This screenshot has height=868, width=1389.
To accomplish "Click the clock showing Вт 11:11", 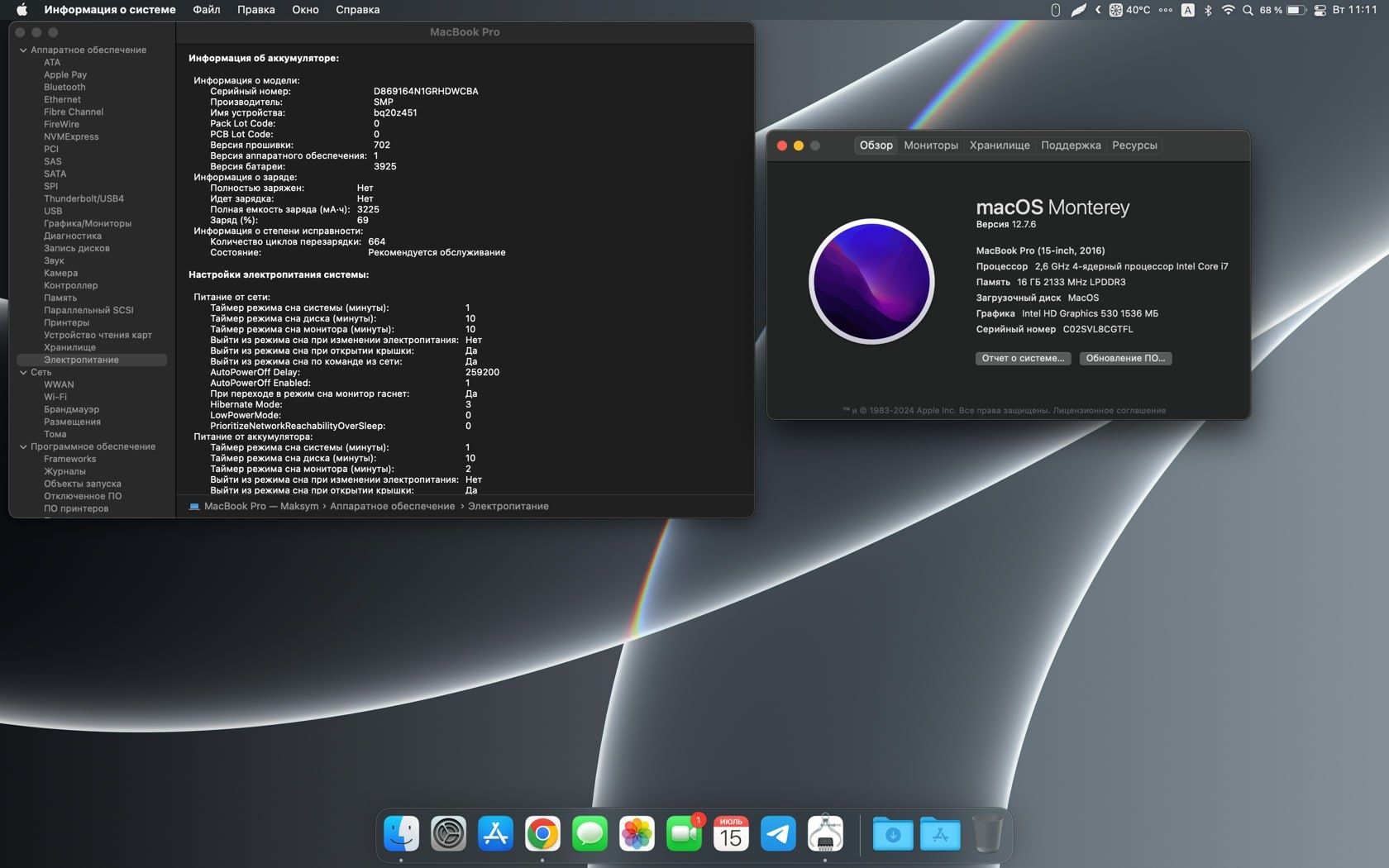I will [x=1354, y=10].
